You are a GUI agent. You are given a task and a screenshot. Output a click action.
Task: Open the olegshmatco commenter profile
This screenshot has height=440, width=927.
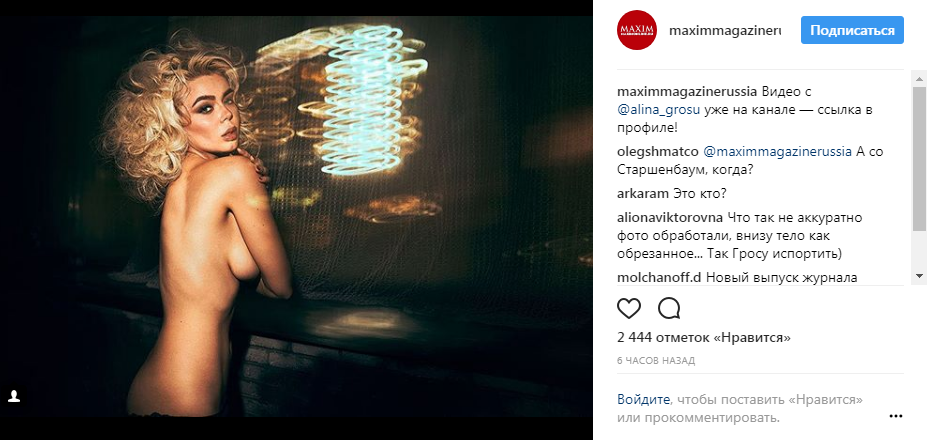657,151
